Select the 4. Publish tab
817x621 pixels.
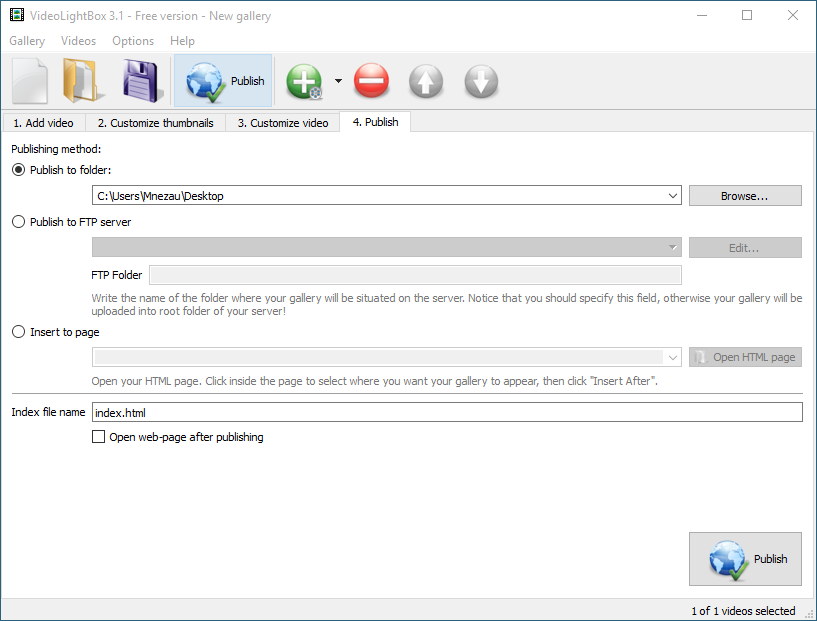(375, 122)
